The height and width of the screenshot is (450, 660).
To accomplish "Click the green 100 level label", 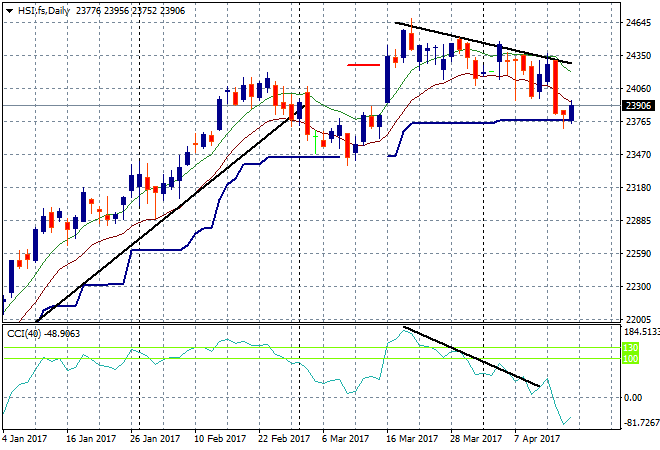I will (630, 359).
